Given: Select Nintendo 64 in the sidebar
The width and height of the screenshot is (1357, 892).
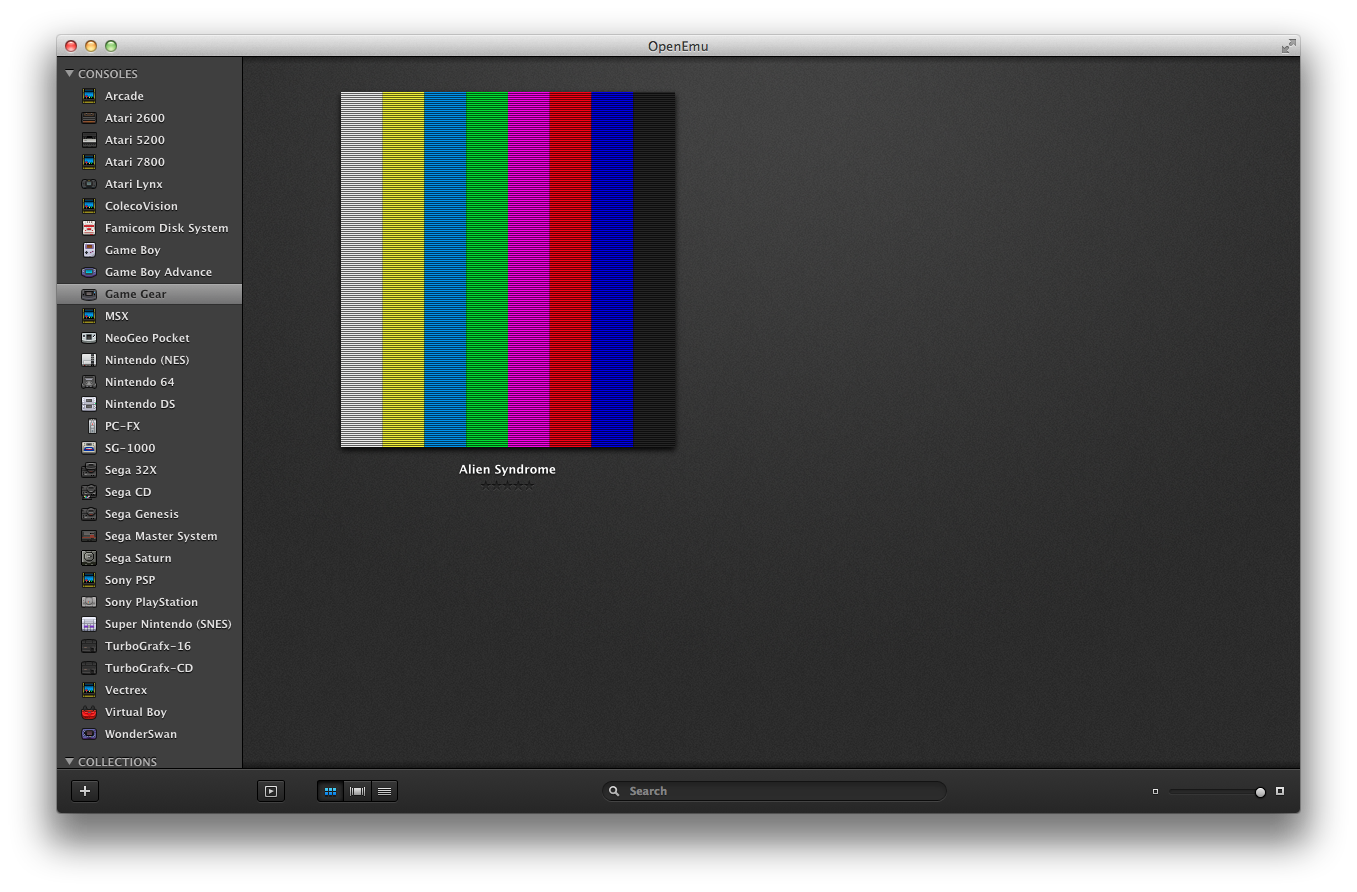Looking at the screenshot, I should (149, 382).
